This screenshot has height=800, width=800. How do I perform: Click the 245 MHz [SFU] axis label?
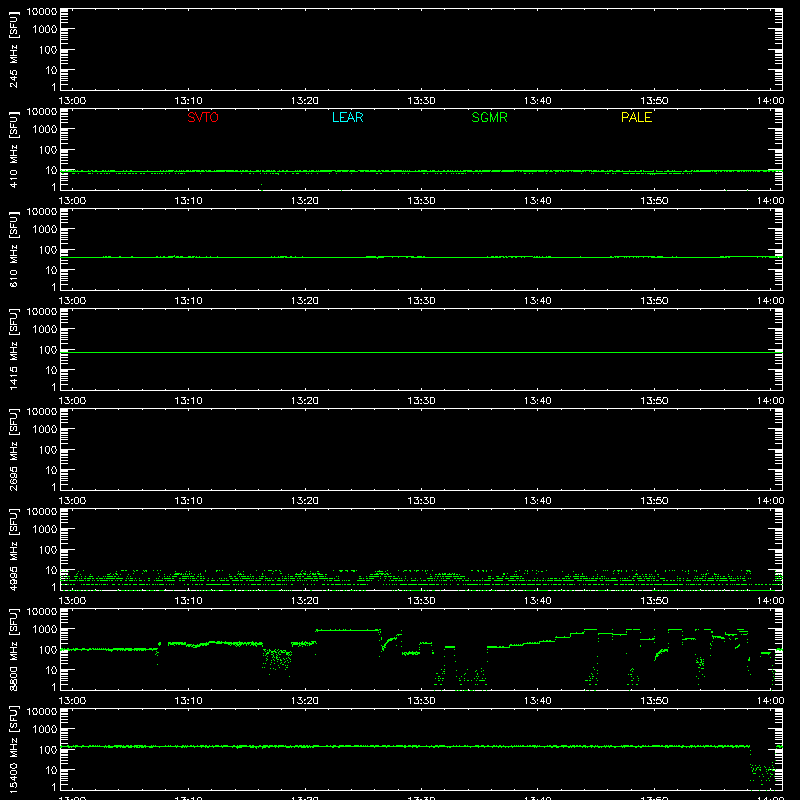pyautogui.click(x=13, y=49)
